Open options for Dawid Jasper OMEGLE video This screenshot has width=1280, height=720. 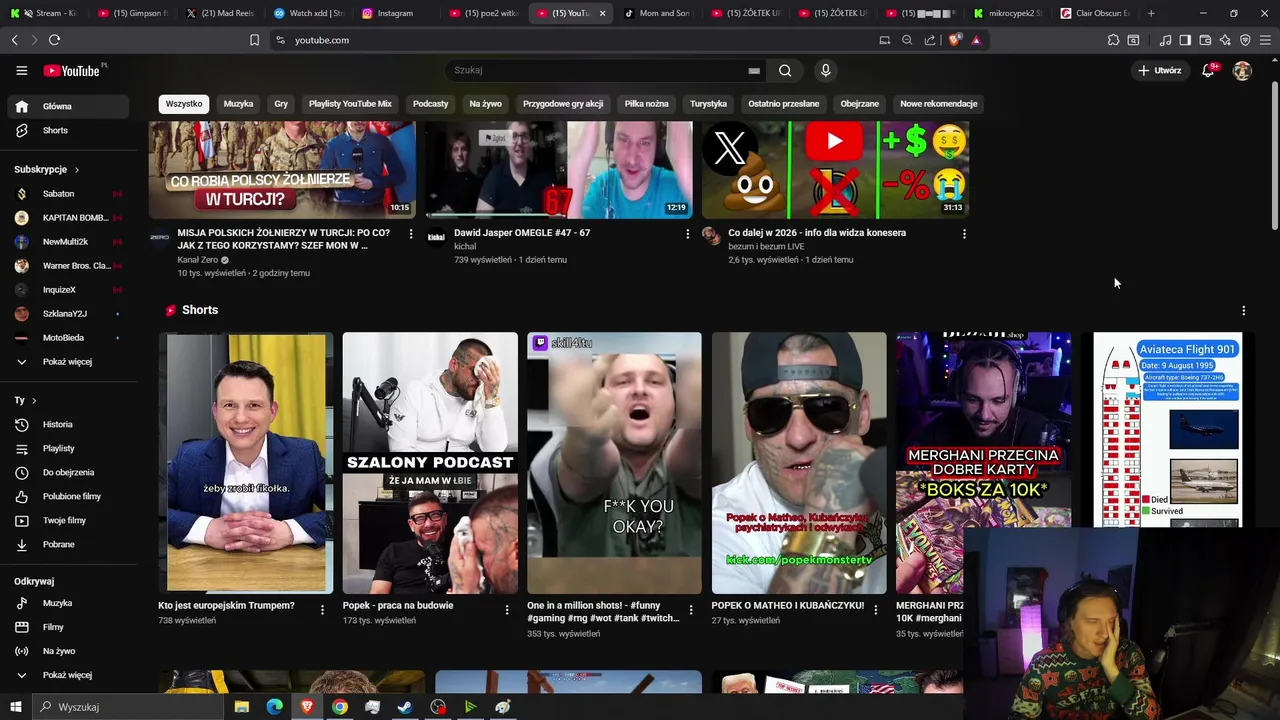[687, 234]
